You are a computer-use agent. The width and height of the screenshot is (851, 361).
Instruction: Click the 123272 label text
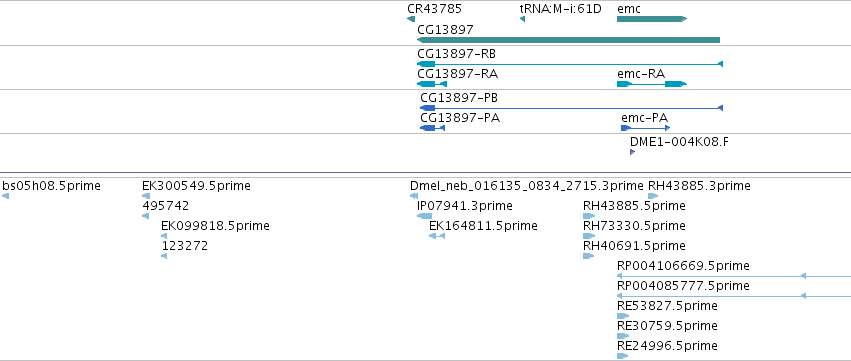click(185, 246)
